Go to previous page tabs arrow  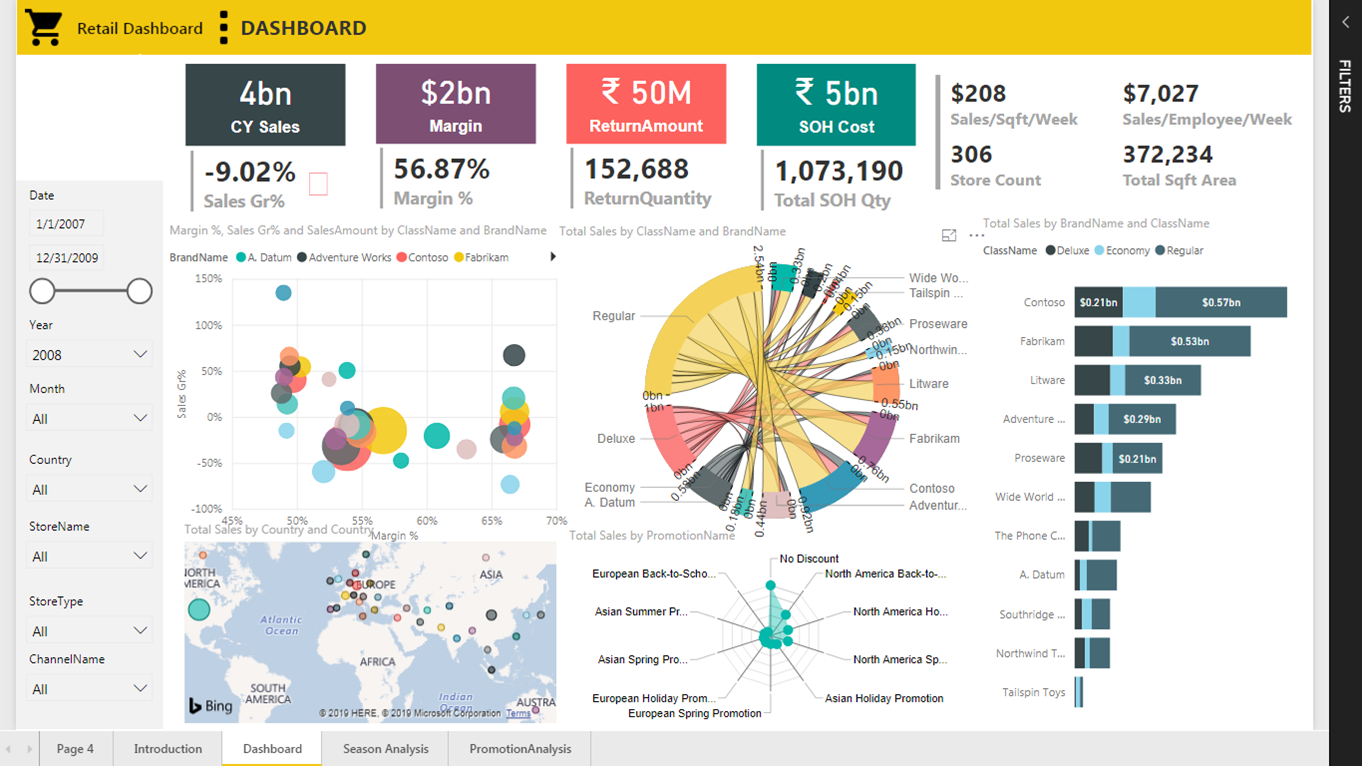[8, 749]
